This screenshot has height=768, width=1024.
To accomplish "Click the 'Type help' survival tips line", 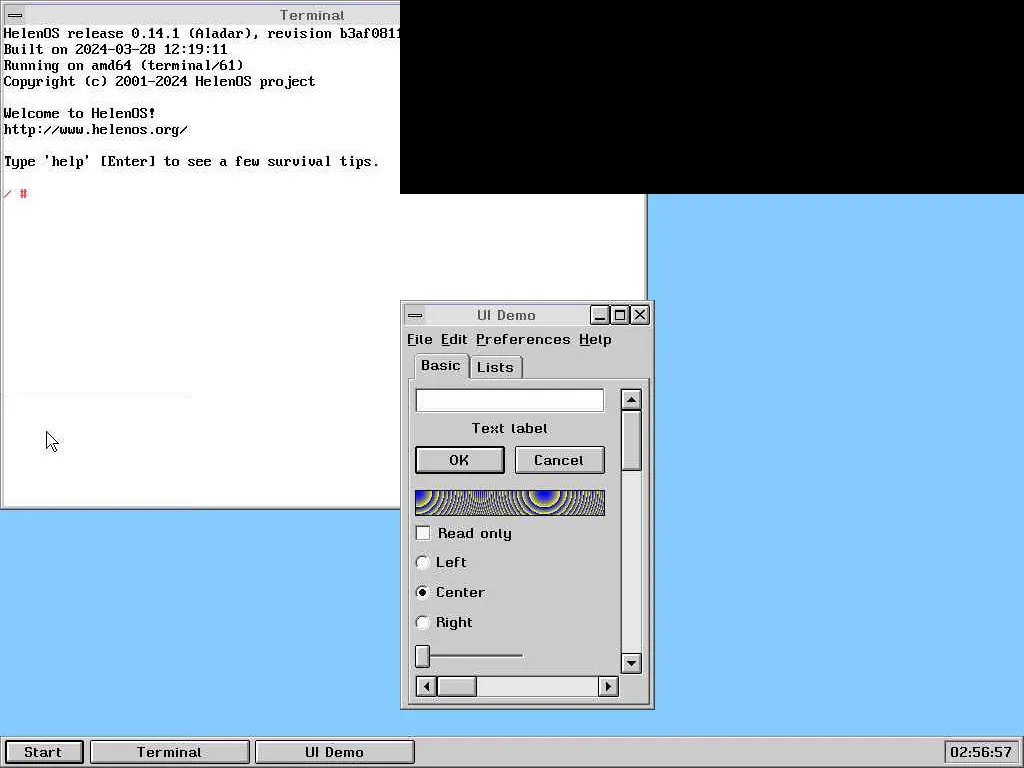I will (191, 161).
